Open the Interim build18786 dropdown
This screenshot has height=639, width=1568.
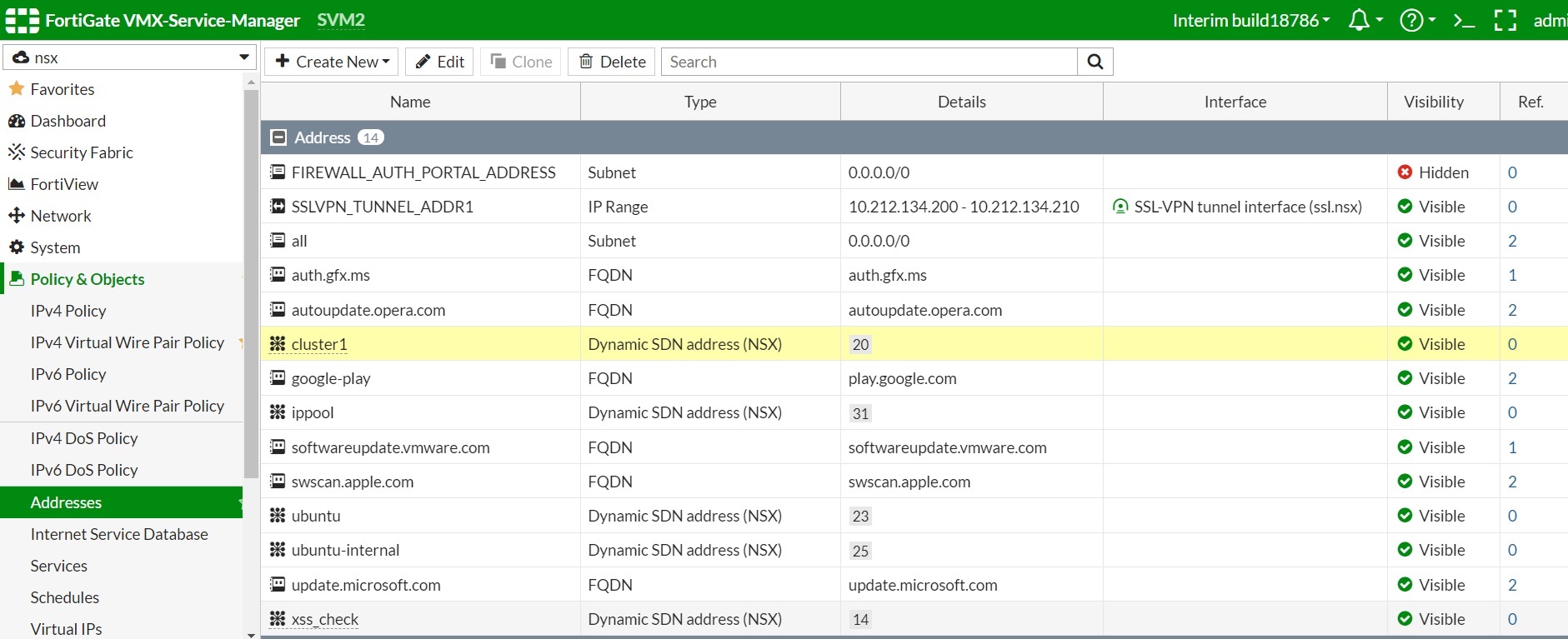click(x=1250, y=20)
